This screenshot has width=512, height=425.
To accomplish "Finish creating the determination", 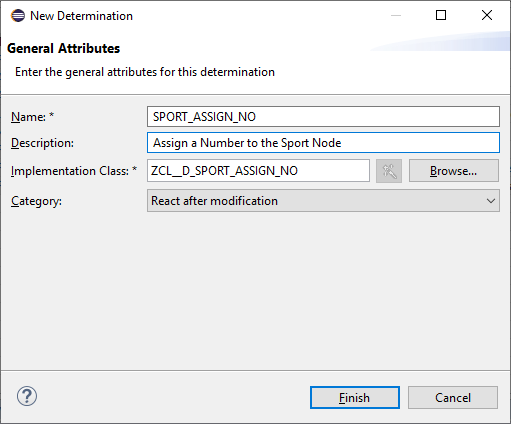I will pyautogui.click(x=355, y=398).
